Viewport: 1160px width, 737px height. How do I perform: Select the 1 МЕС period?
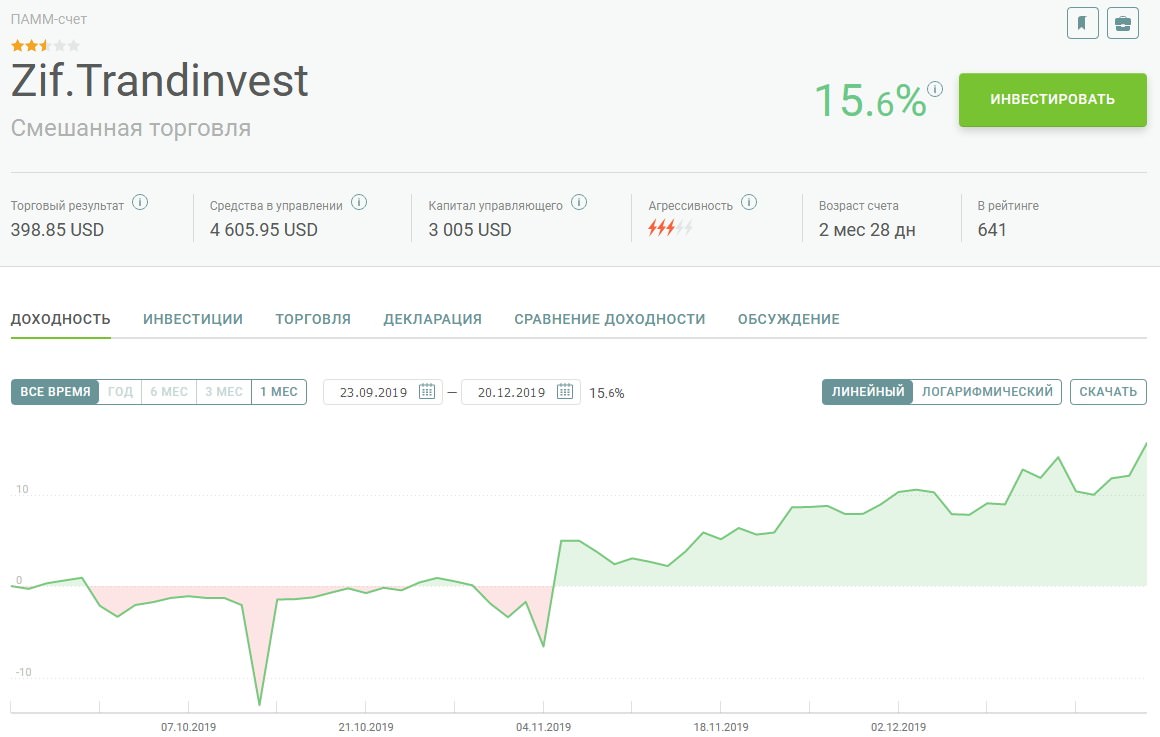pyautogui.click(x=279, y=391)
